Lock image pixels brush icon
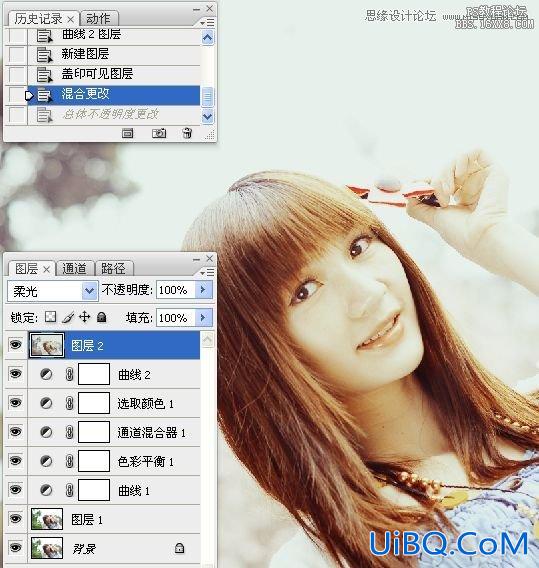 point(68,317)
